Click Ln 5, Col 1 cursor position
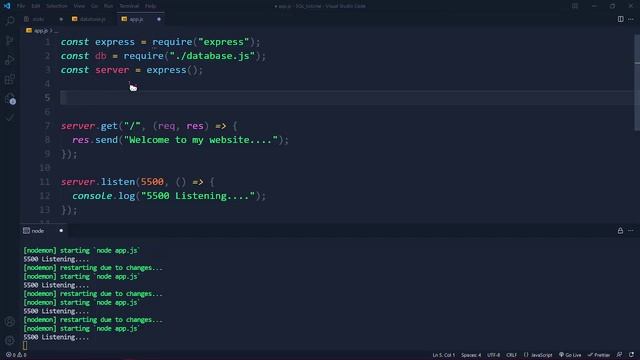The height and width of the screenshot is (360, 640). (444, 355)
